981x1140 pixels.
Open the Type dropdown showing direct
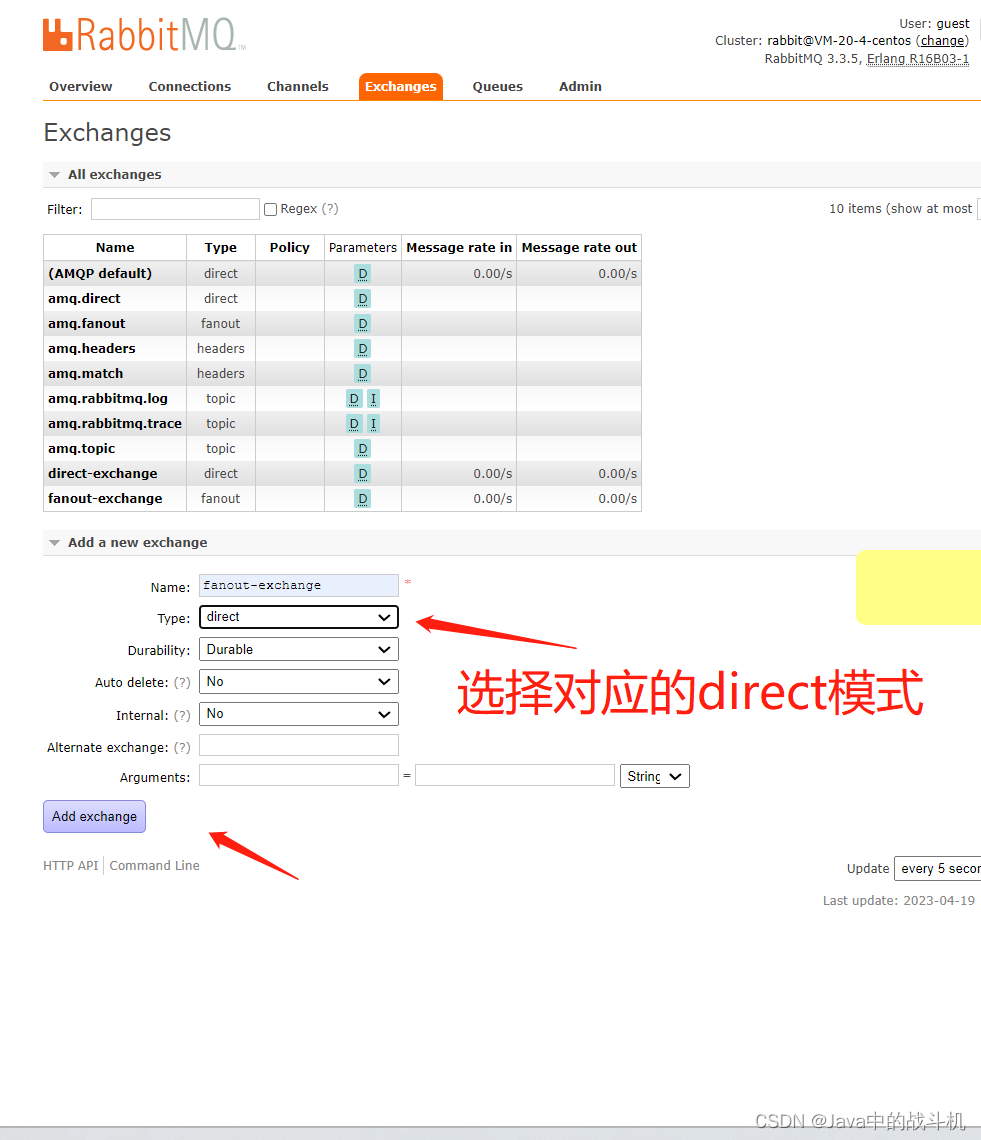[x=299, y=617]
